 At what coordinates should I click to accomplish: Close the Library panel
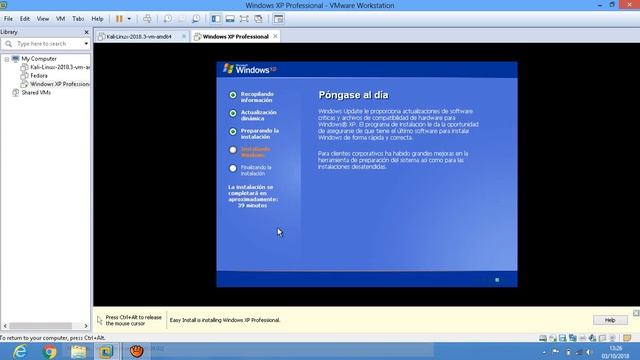[x=86, y=32]
